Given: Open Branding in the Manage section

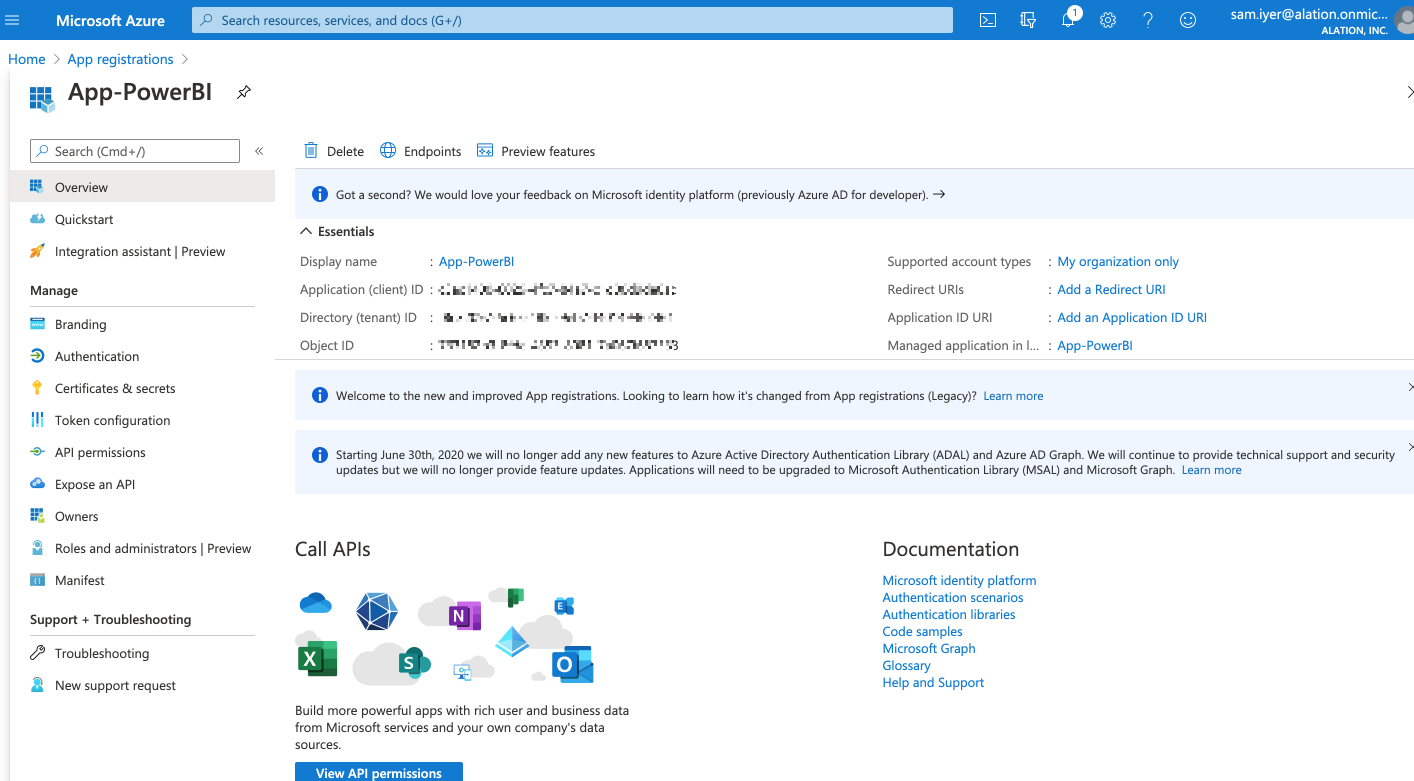Looking at the screenshot, I should [x=142, y=324].
